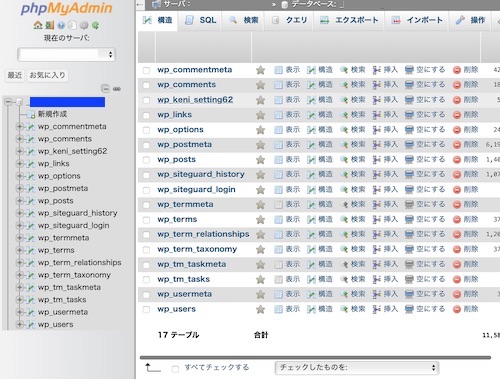Click the blue documentation help icon
The width and height of the screenshot is (500, 379).
tap(61, 25)
